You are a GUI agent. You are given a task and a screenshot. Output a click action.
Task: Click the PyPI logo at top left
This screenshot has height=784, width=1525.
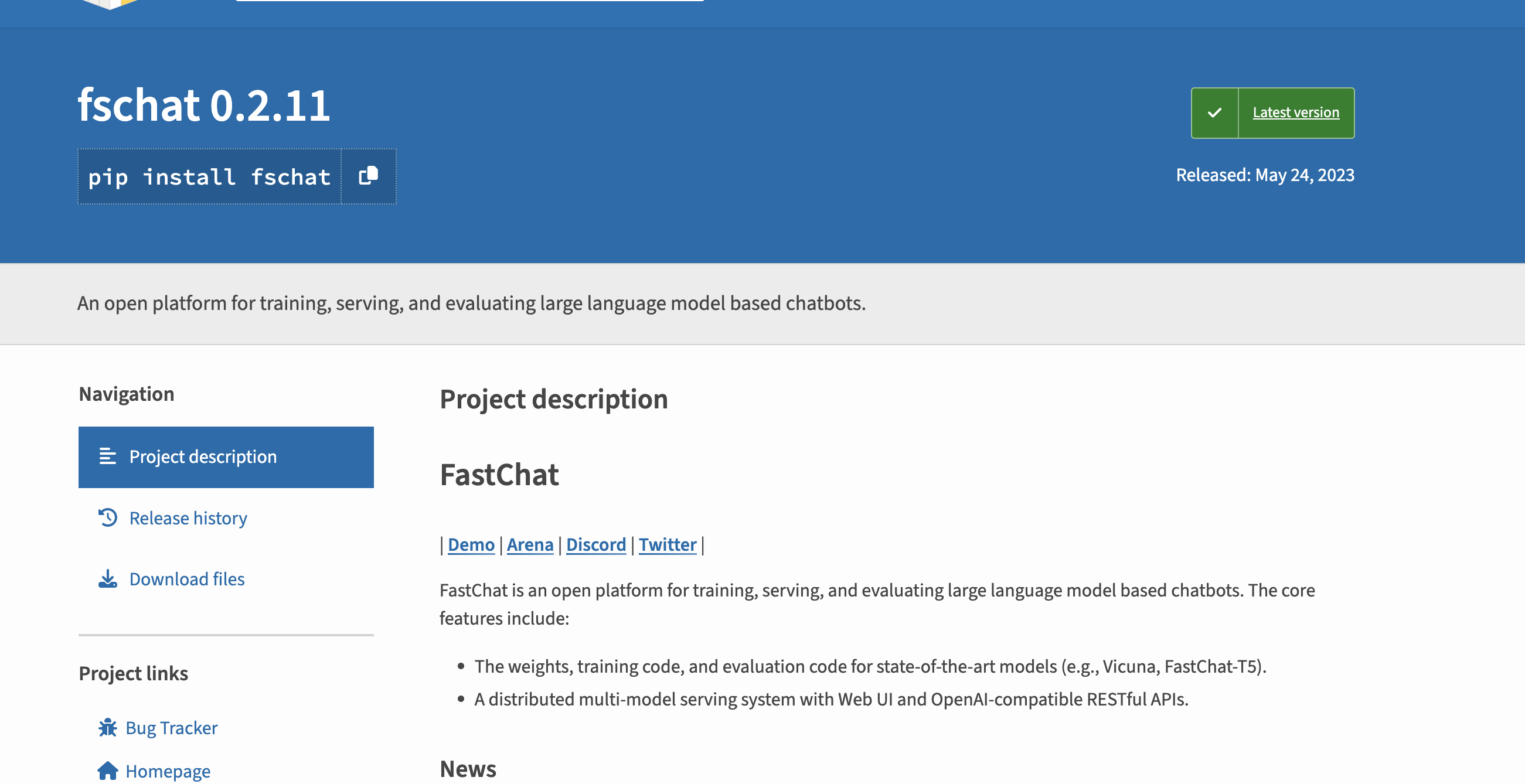click(110, 5)
